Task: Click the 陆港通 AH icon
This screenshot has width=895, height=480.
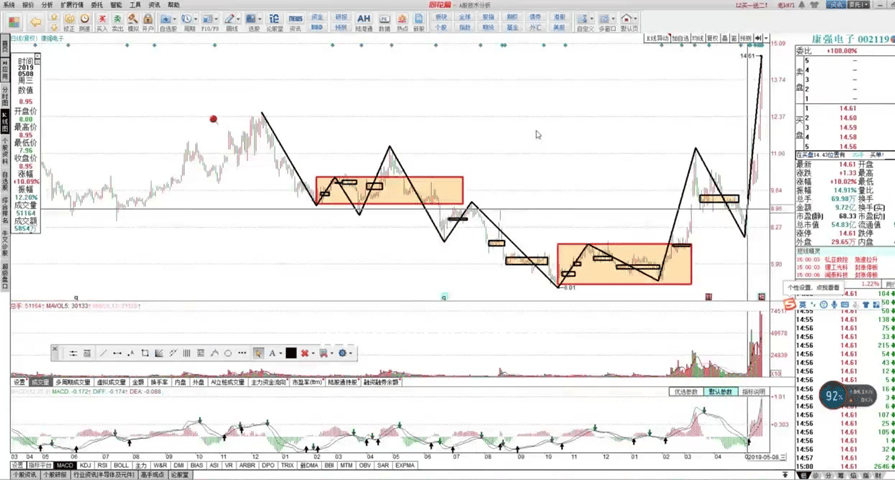Action: (363, 21)
